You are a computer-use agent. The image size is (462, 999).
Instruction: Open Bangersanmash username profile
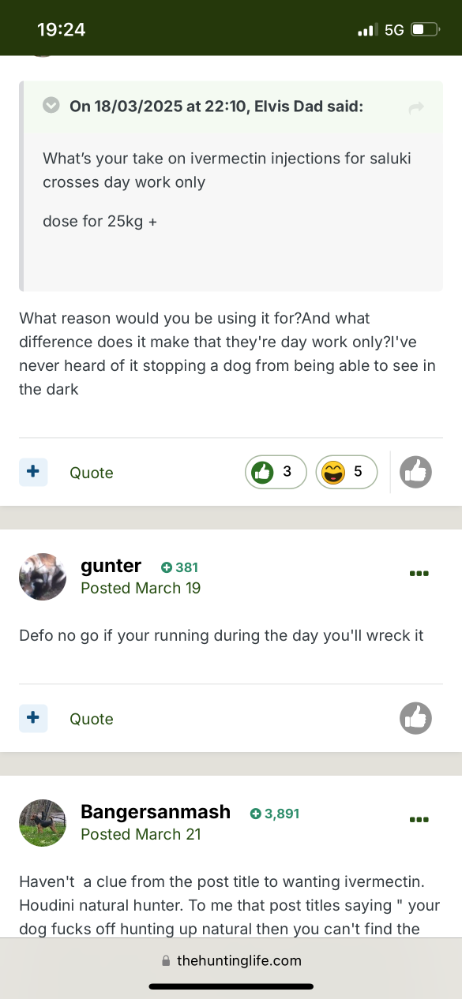click(155, 812)
